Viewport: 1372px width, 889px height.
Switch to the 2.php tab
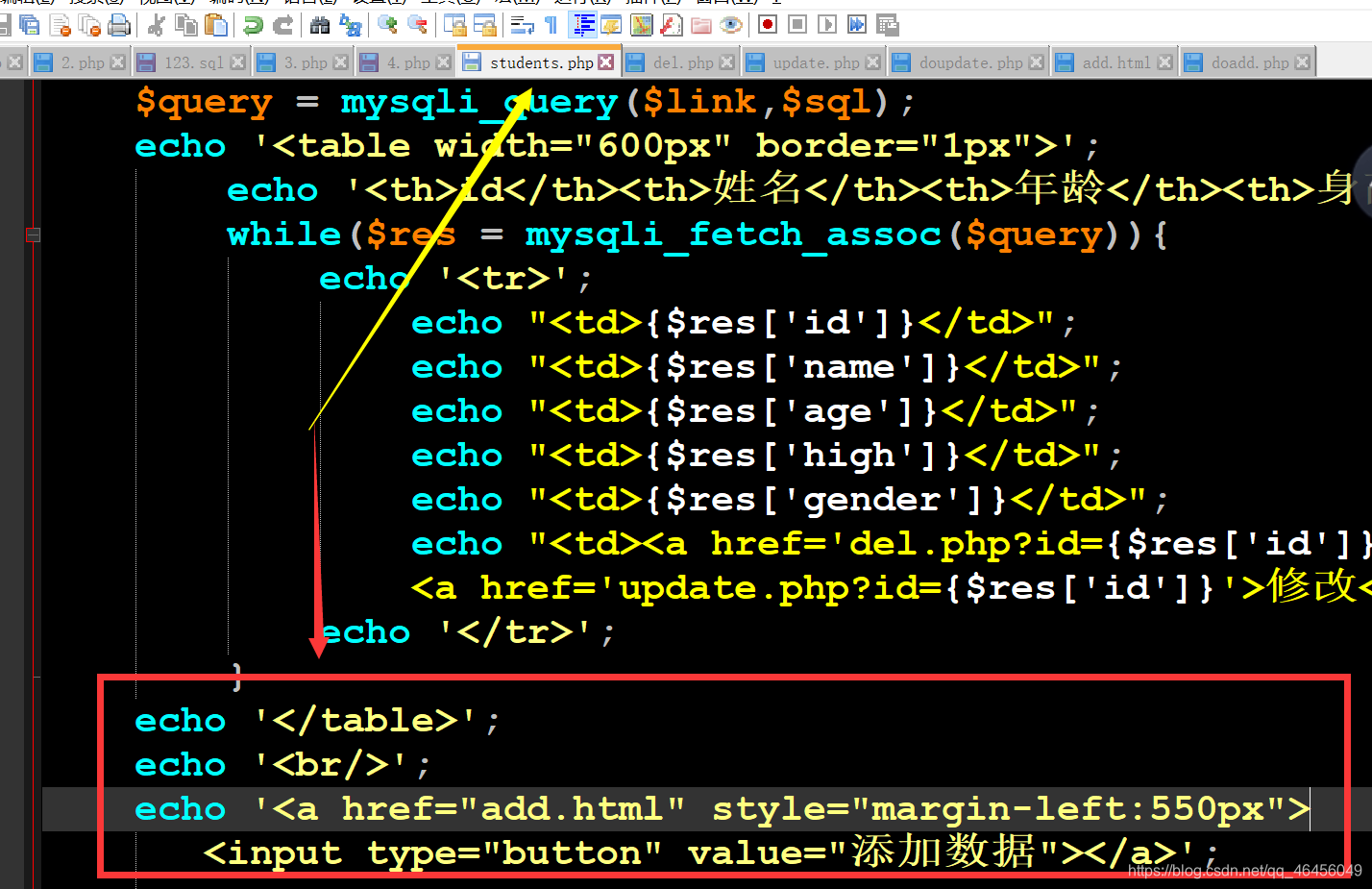tap(82, 62)
